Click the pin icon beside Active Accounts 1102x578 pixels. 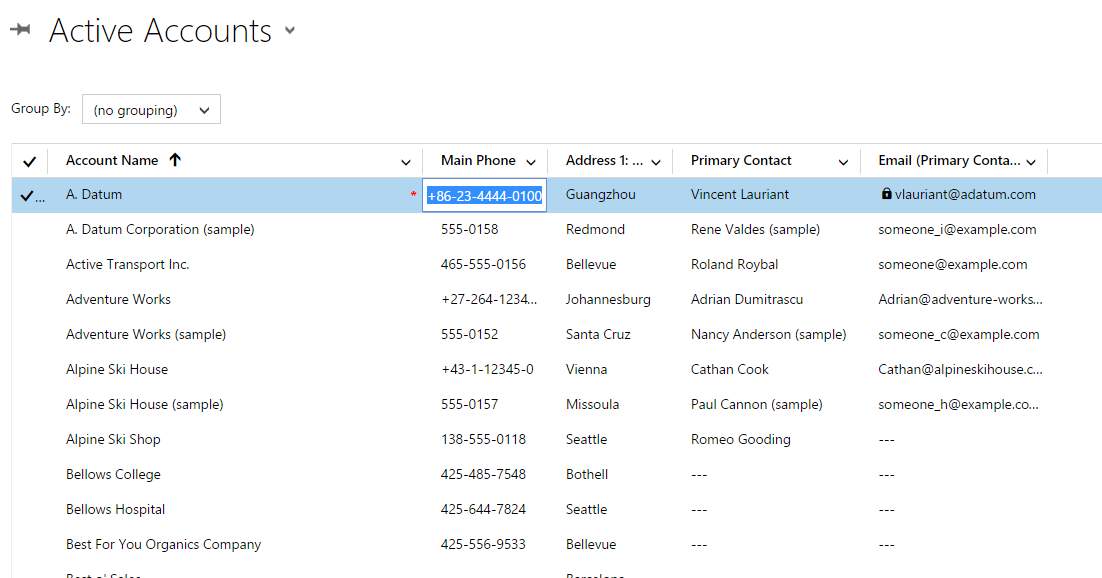point(21,30)
